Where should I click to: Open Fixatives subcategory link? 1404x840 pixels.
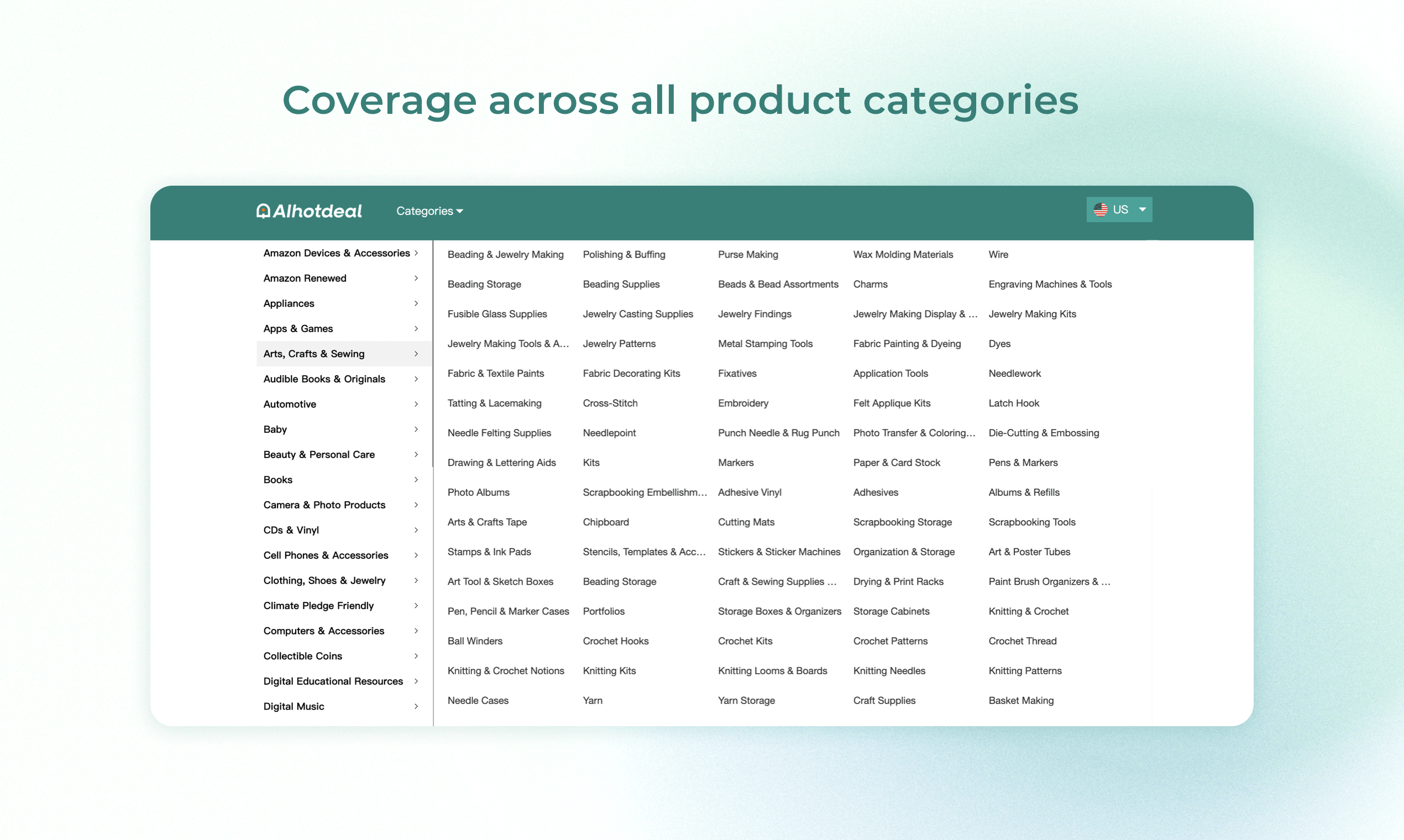pos(737,374)
